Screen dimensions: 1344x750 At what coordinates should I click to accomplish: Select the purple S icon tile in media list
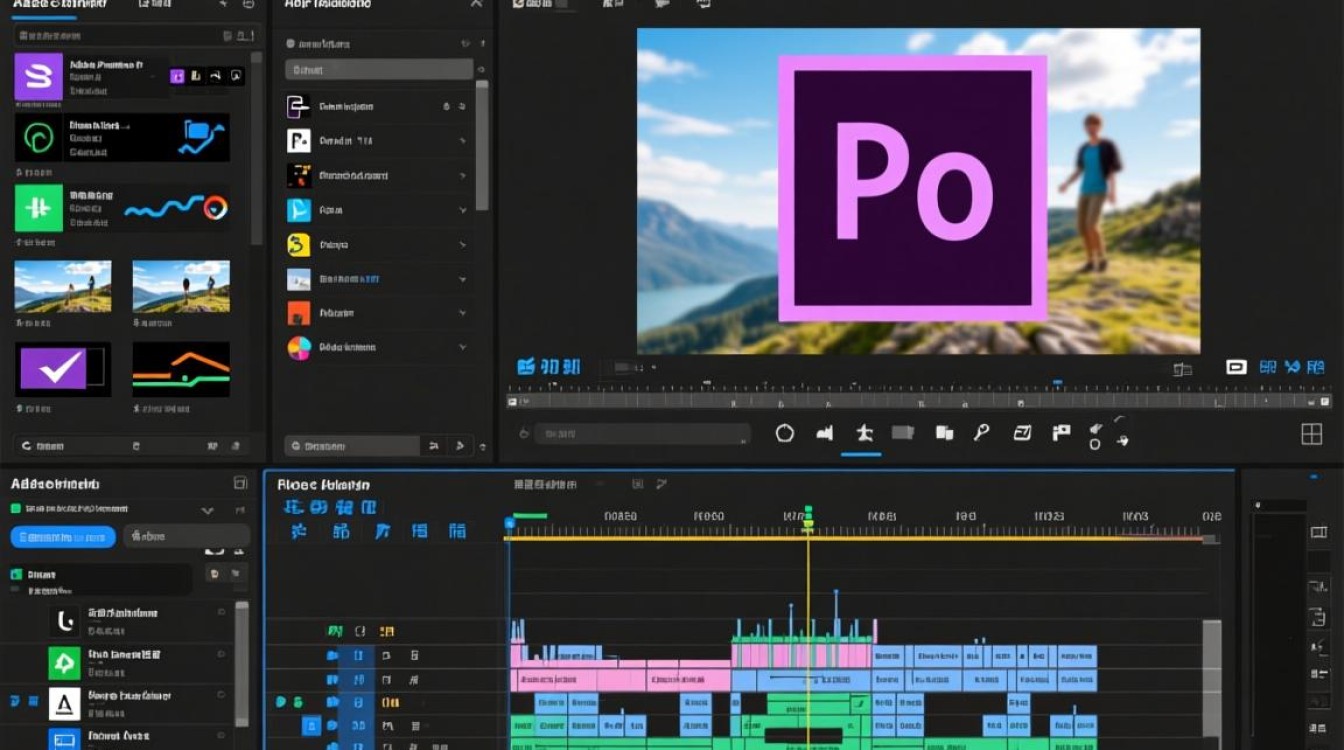(x=39, y=76)
